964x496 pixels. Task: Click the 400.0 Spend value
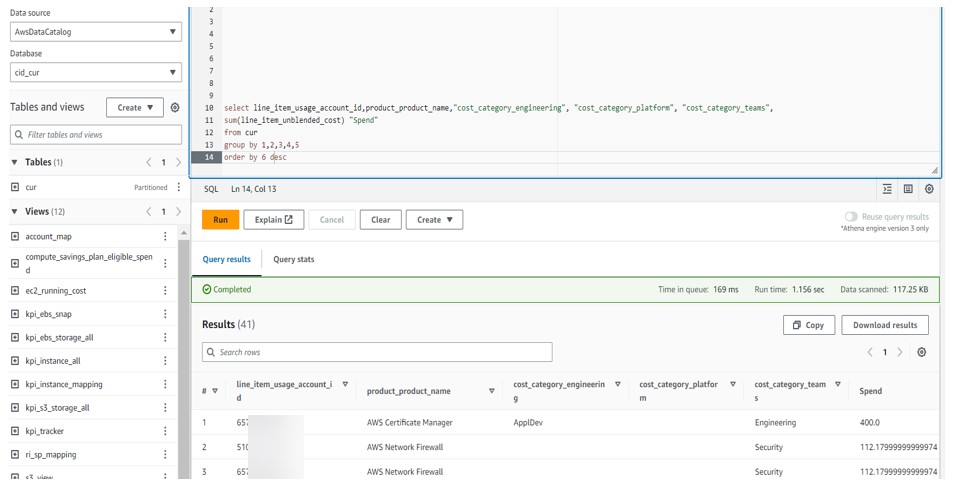coord(869,422)
